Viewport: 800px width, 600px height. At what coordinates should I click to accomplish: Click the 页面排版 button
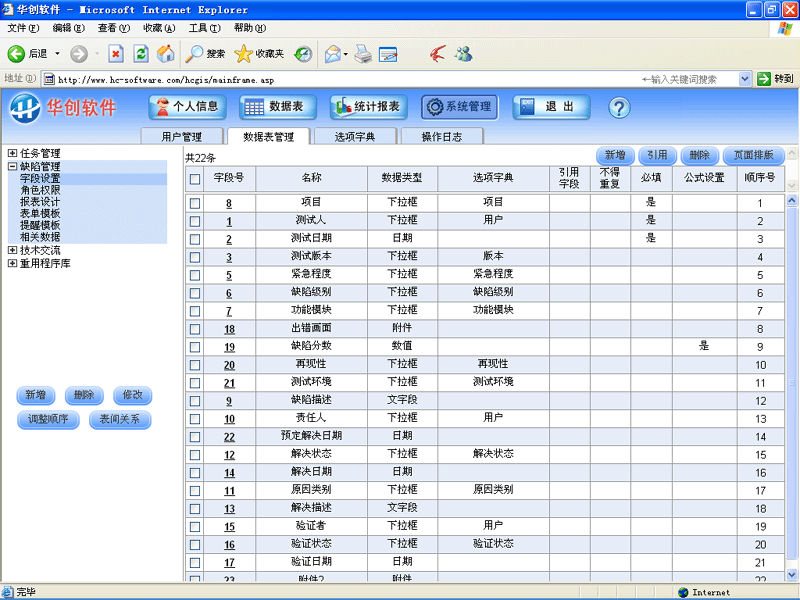point(754,156)
